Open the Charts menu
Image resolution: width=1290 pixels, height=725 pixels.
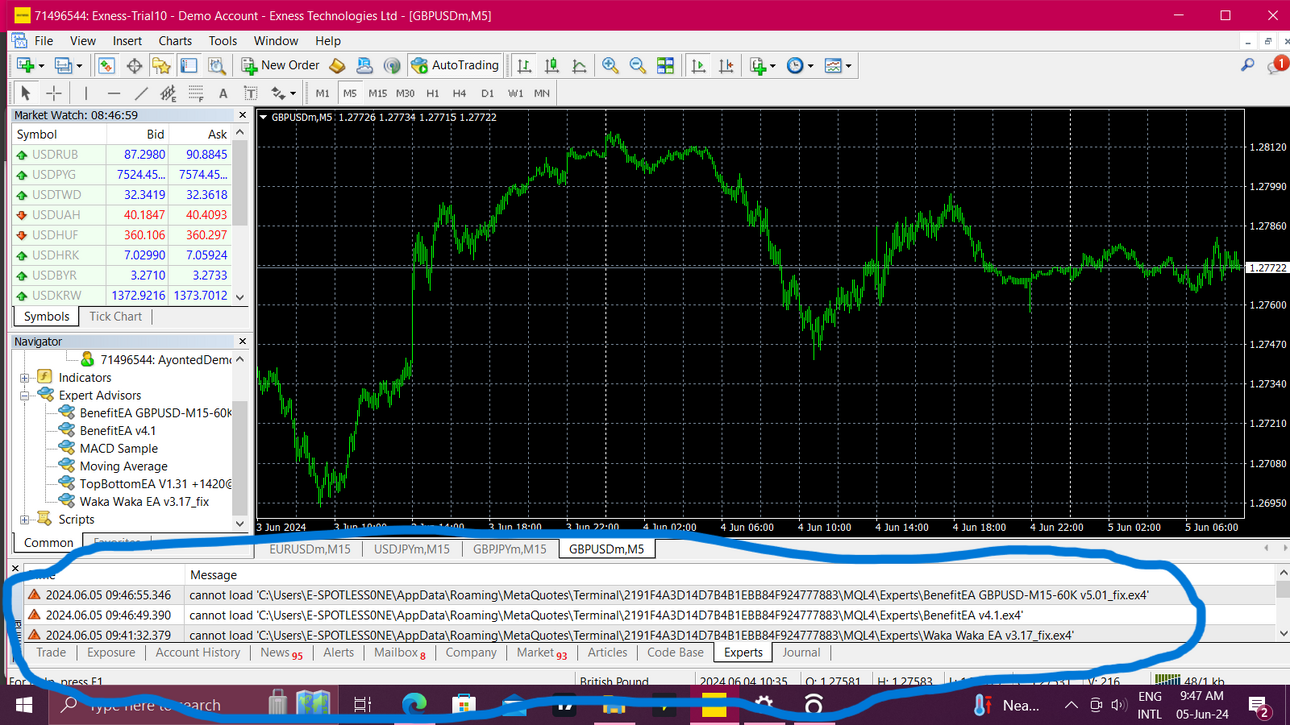pos(175,41)
